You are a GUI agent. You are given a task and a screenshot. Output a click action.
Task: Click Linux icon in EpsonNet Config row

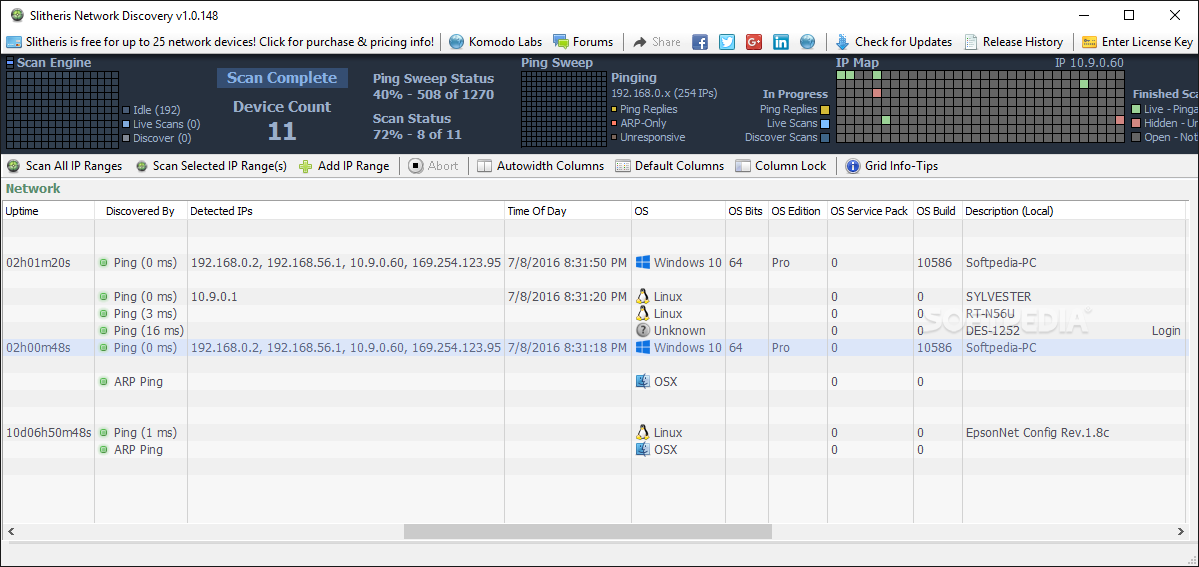coord(643,432)
